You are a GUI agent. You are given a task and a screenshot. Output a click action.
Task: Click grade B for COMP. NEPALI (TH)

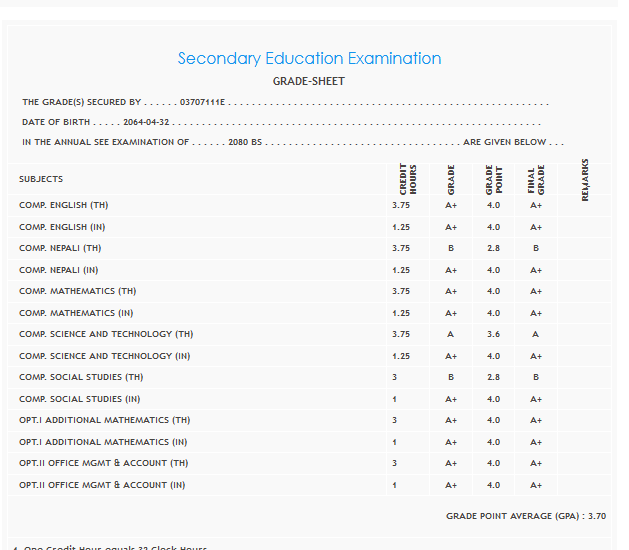click(x=451, y=248)
